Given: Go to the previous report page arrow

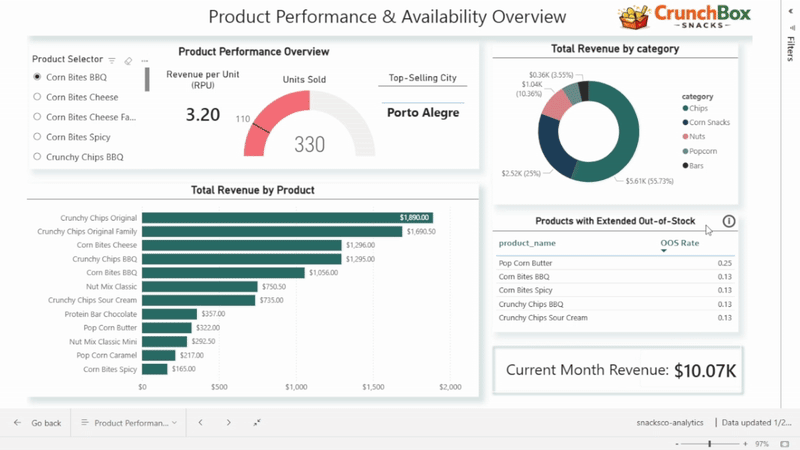Looking at the screenshot, I should (x=200, y=423).
